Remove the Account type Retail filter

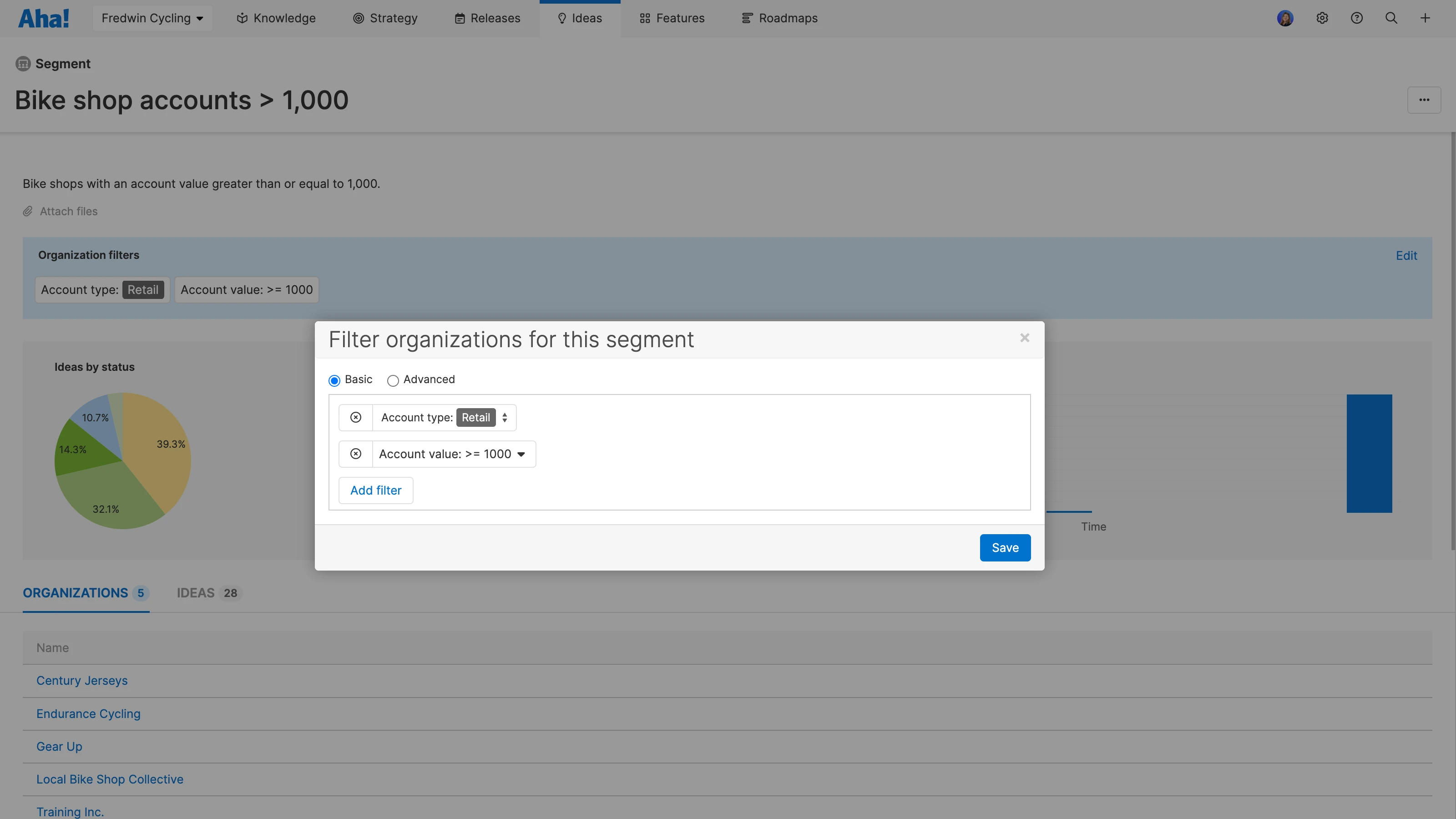[355, 417]
